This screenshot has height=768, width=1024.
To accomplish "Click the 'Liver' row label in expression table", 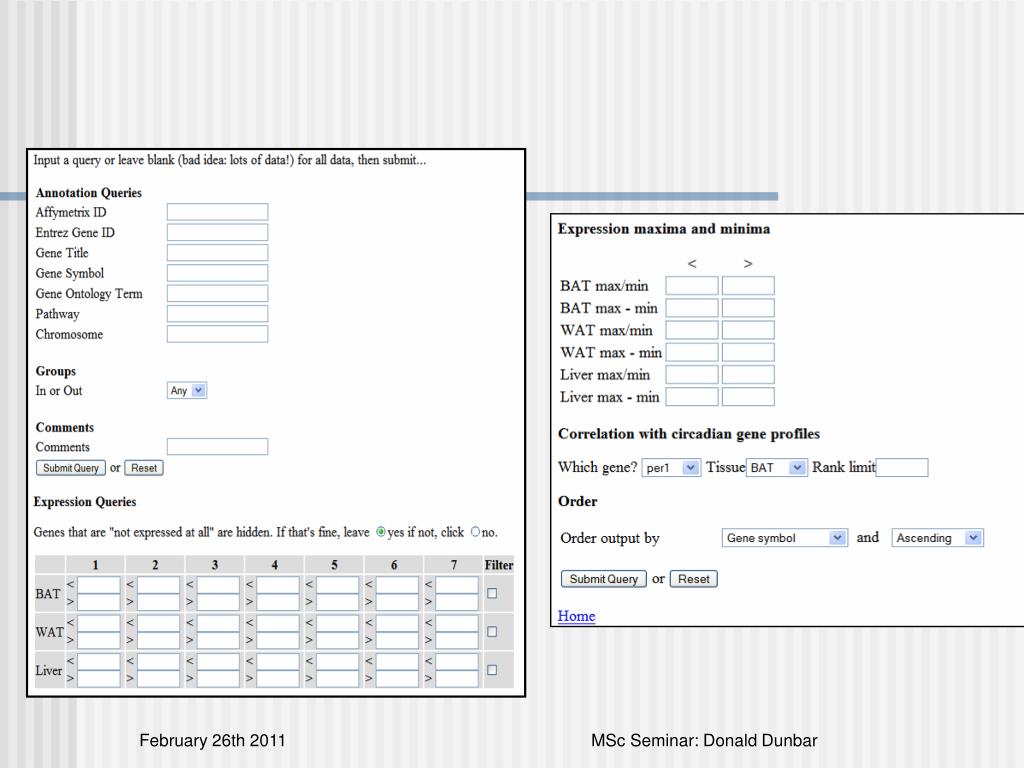I will (48, 671).
